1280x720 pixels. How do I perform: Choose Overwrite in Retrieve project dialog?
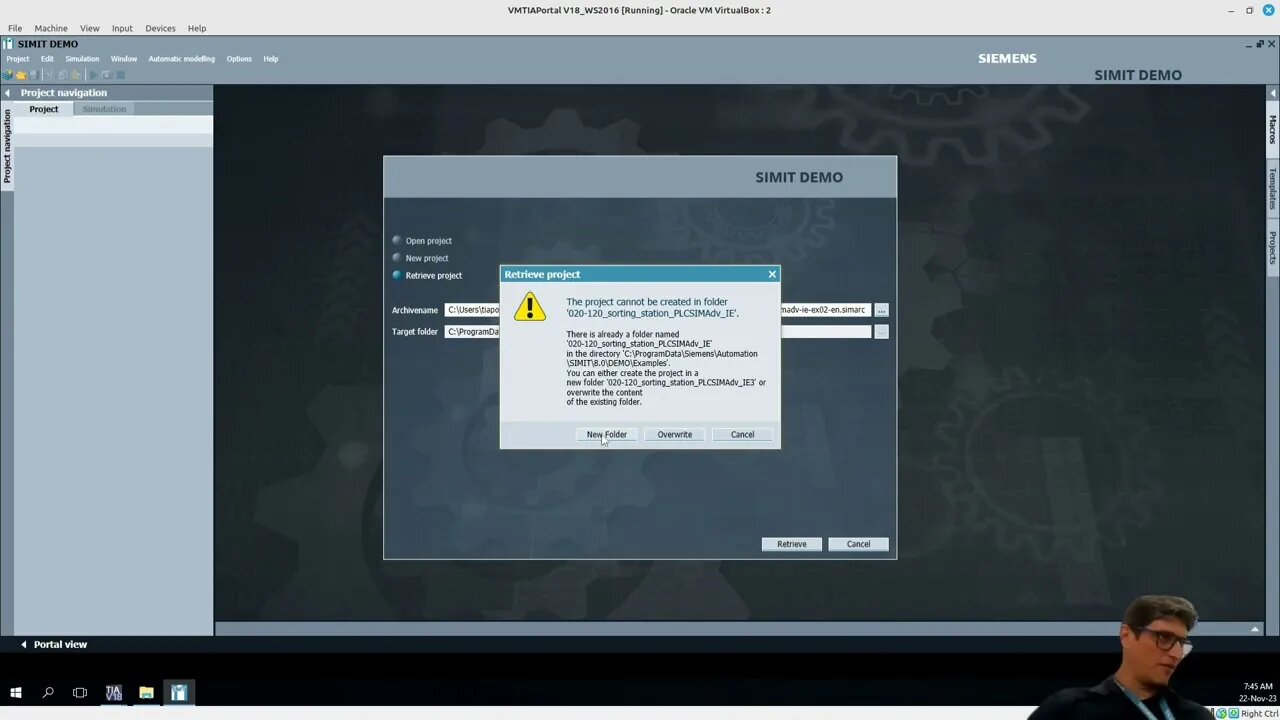click(674, 434)
